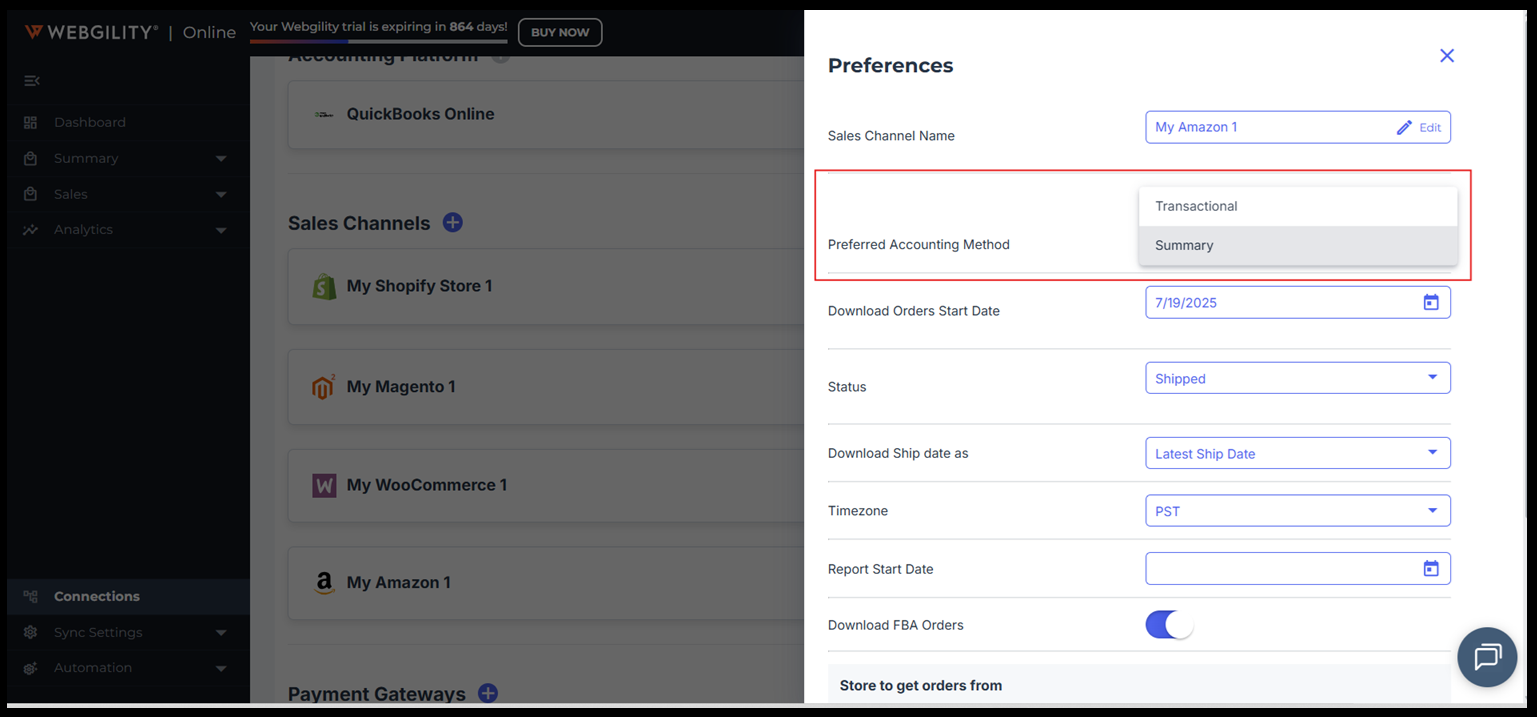Screen dimensions: 1537x717
Task: Open the Status dropdown showing Shipped
Action: [x=1297, y=378]
